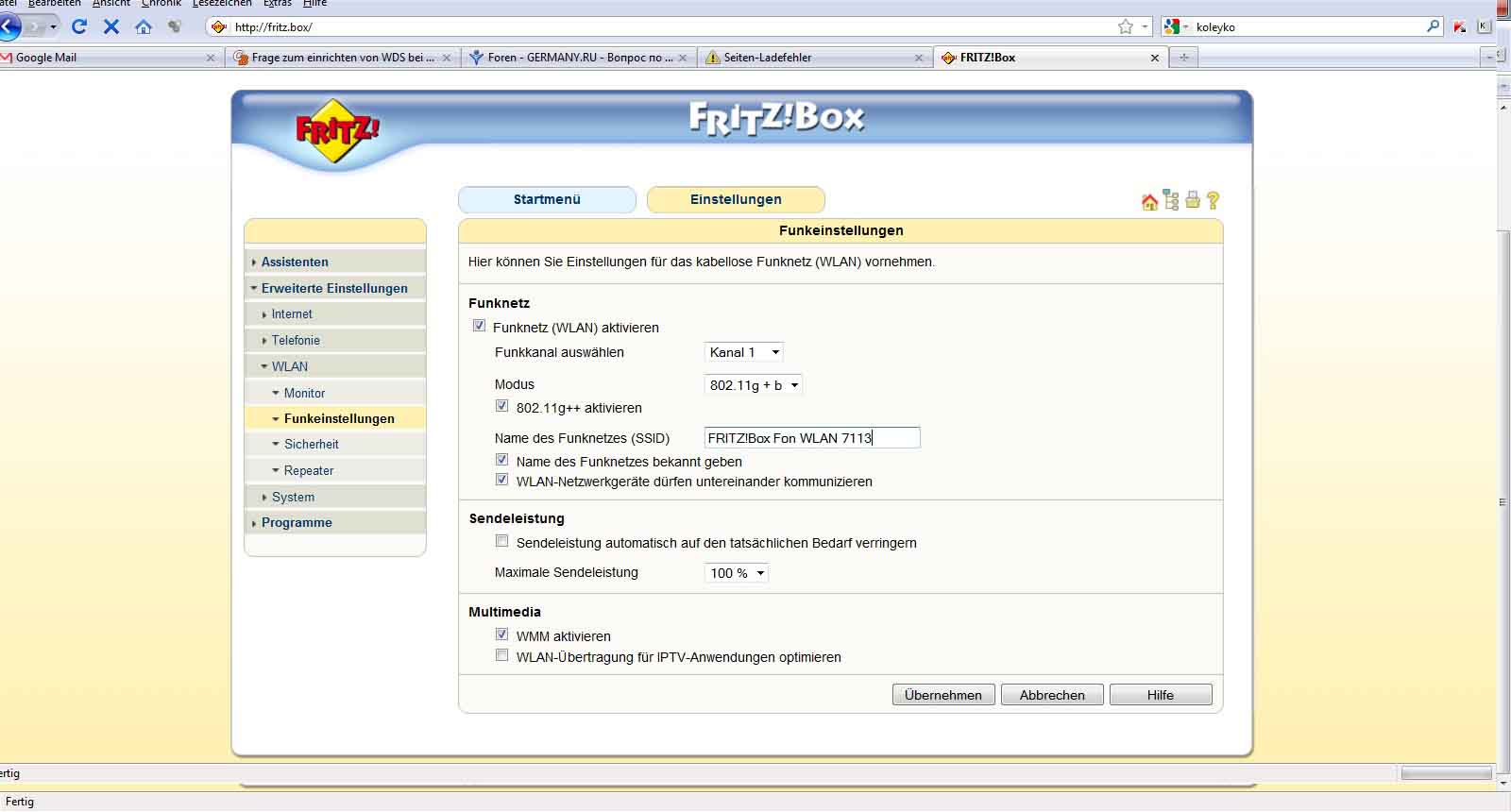Open WLAN Repeater page in sidebar
The width and height of the screenshot is (1511, 812).
[335, 470]
